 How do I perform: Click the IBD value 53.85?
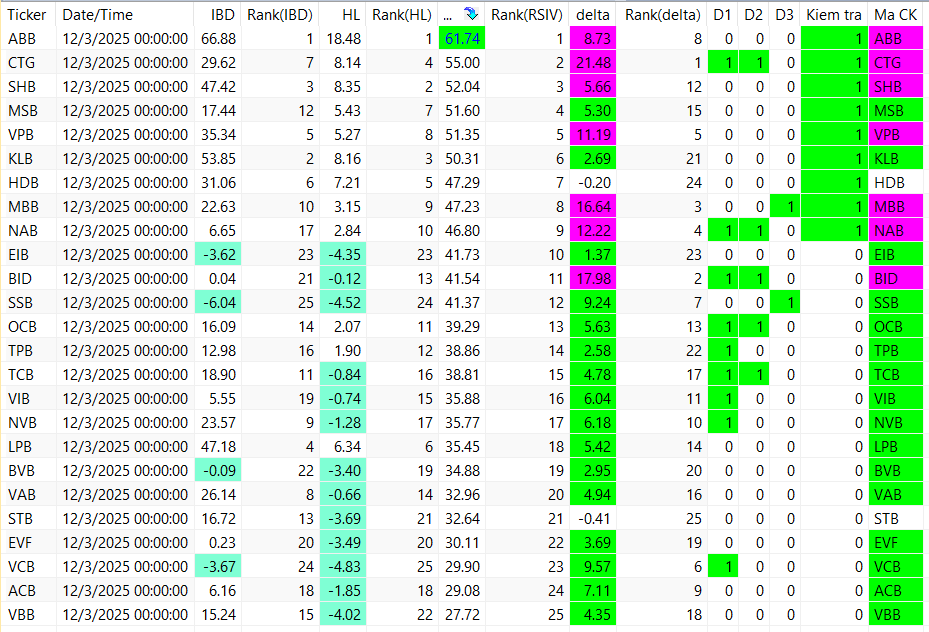coord(218,159)
